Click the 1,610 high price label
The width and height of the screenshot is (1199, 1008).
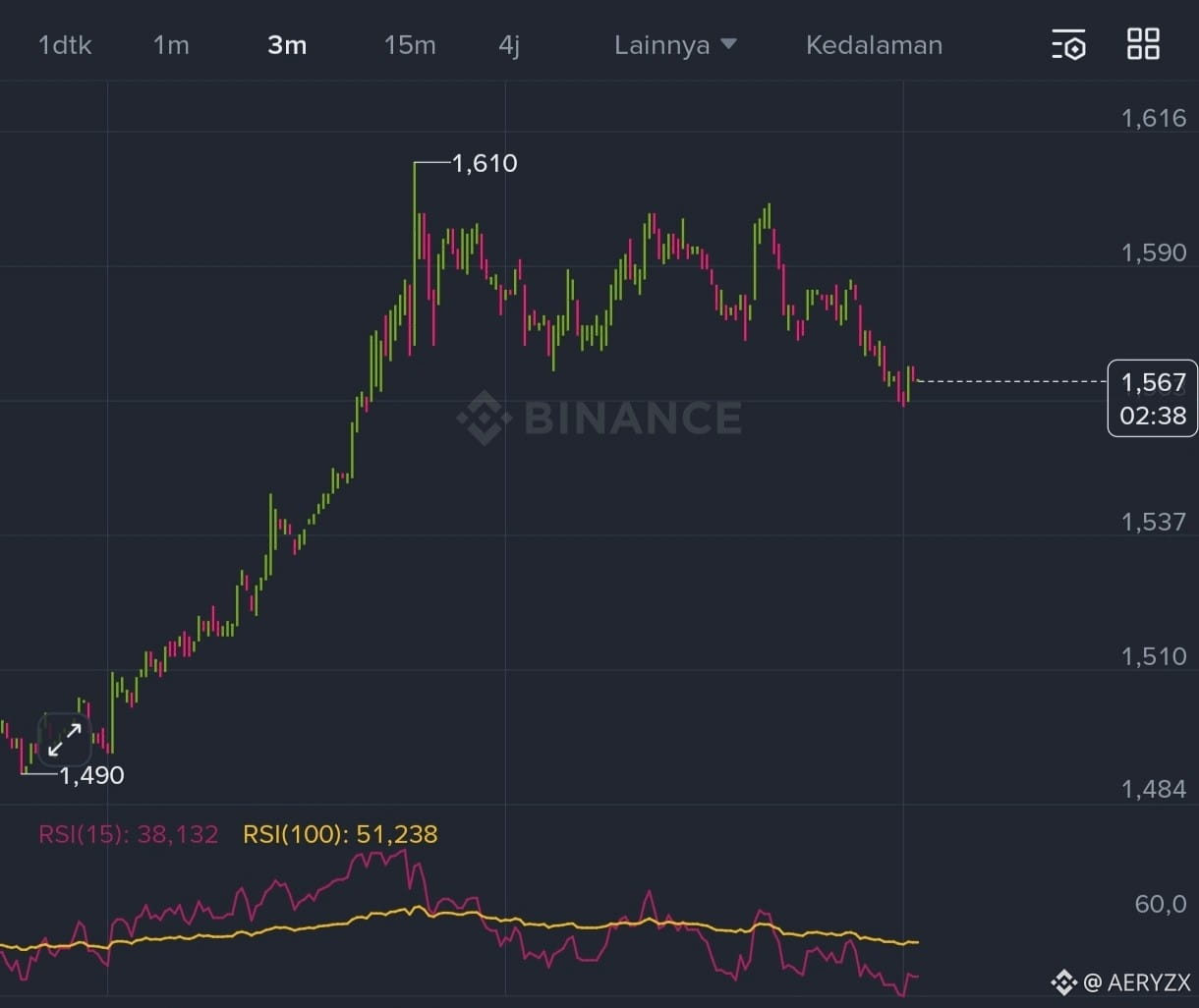click(485, 163)
